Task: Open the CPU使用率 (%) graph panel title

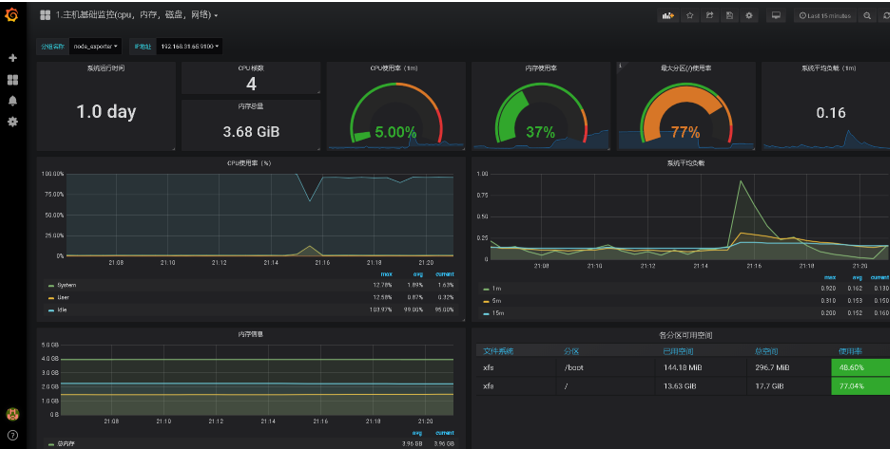Action: [x=249, y=163]
